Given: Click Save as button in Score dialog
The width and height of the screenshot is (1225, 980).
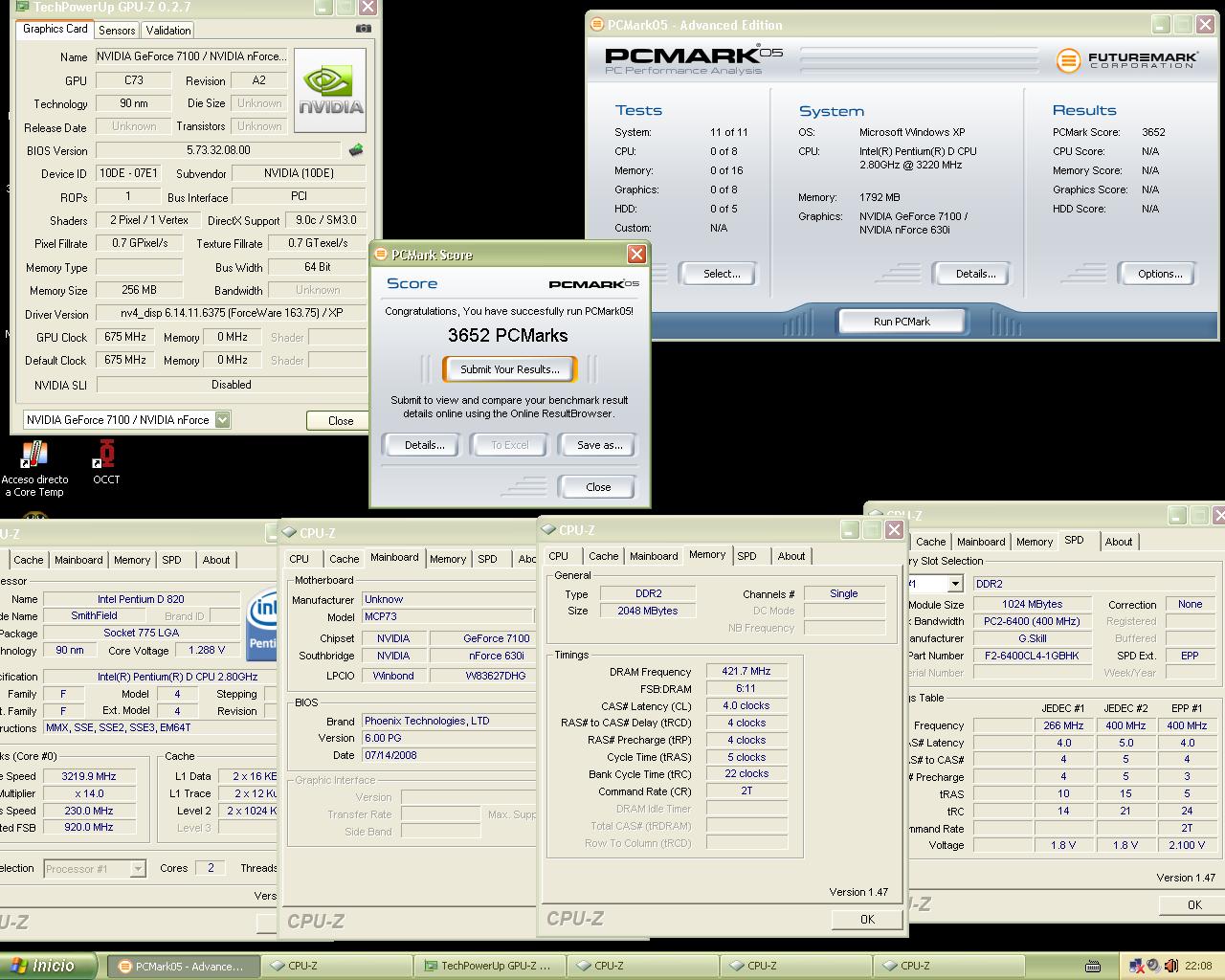Looking at the screenshot, I should click(x=599, y=445).
